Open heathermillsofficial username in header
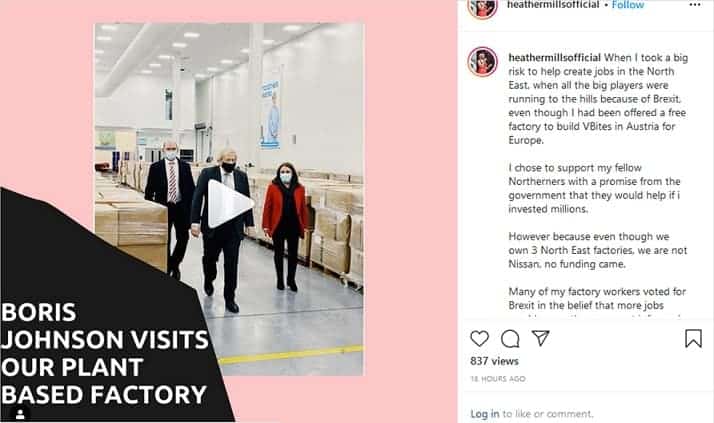This screenshot has height=423, width=714. (553, 5)
